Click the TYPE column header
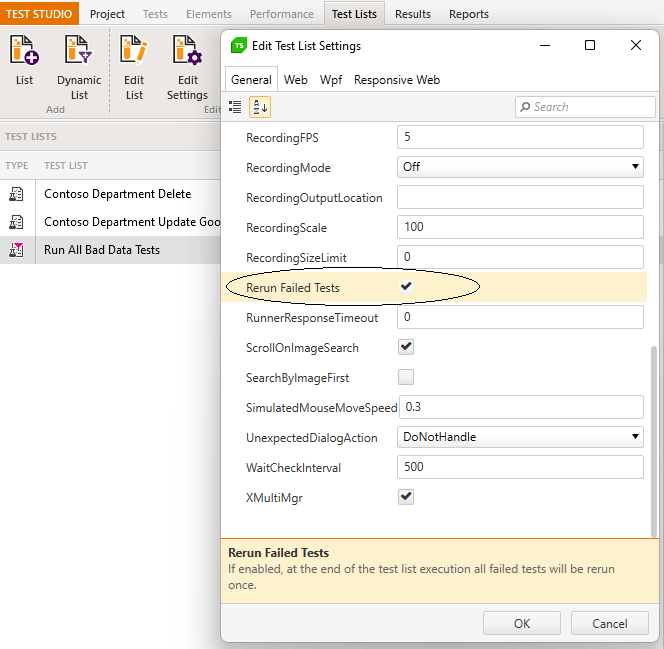Screen dimensions: 664x649 (x=17, y=166)
